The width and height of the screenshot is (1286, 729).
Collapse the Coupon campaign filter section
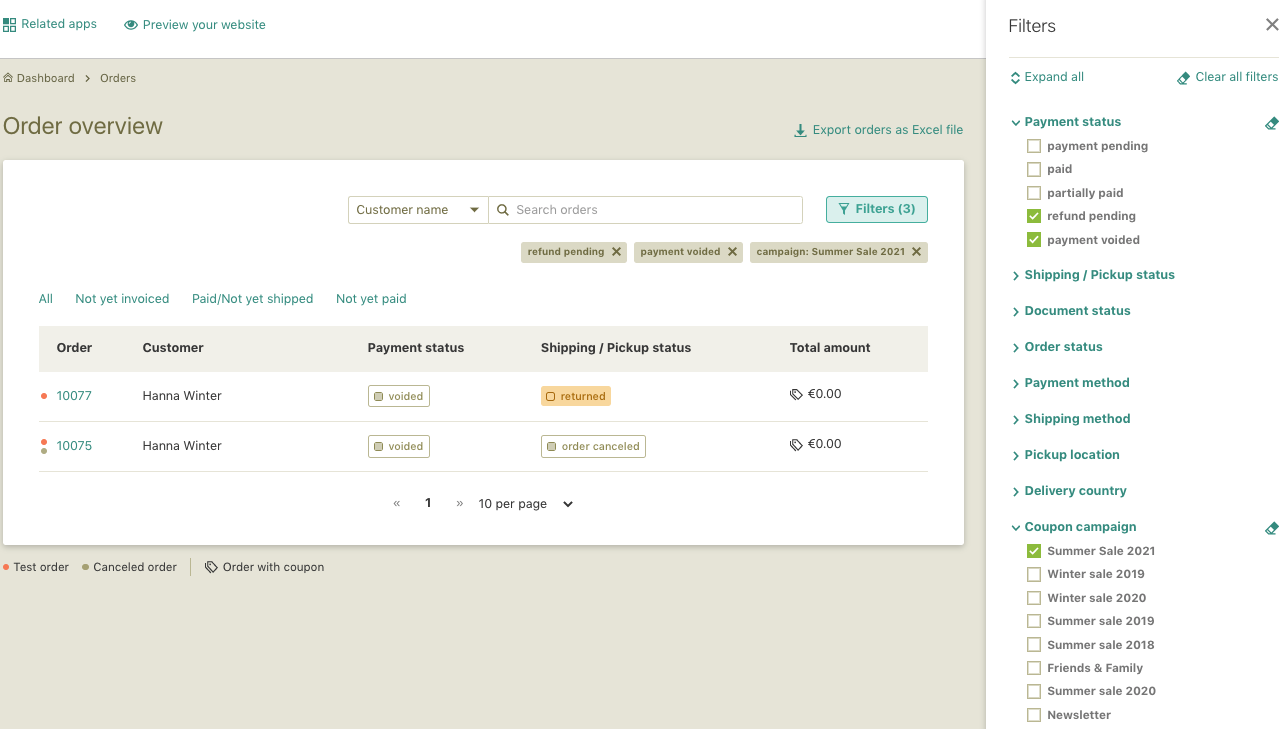click(1073, 527)
